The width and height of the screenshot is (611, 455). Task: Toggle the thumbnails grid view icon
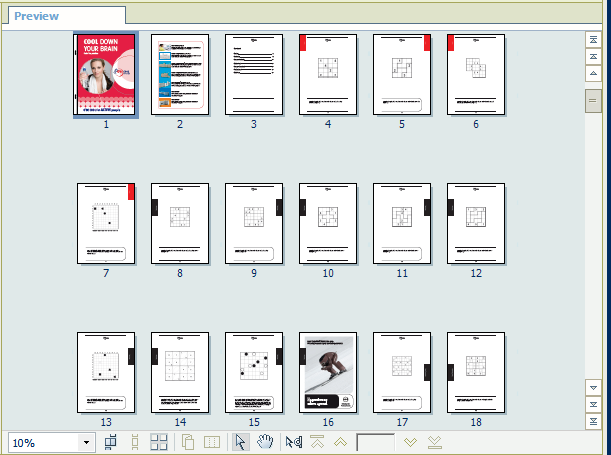click(x=159, y=442)
